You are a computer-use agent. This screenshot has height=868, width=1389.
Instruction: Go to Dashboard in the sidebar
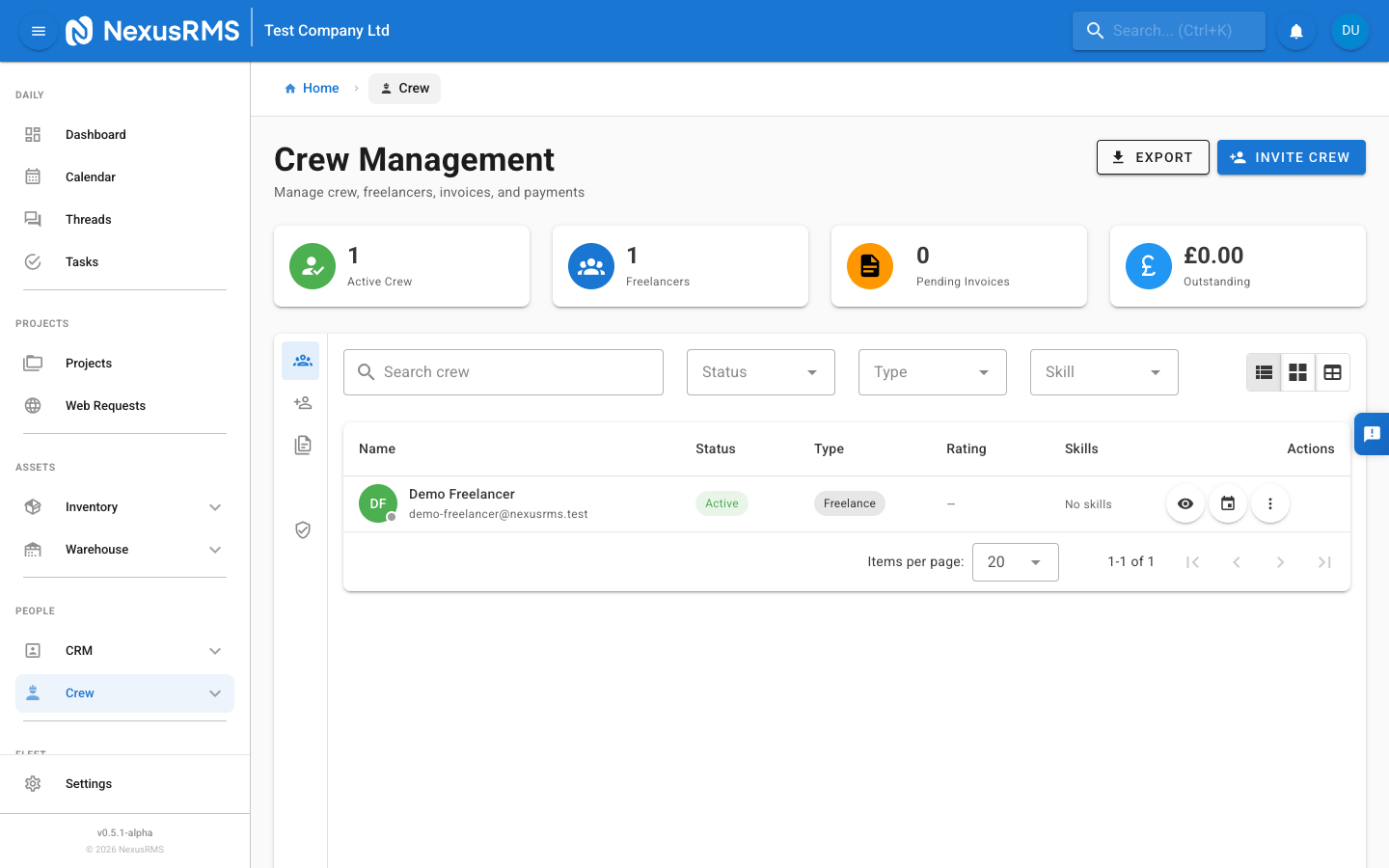point(95,134)
